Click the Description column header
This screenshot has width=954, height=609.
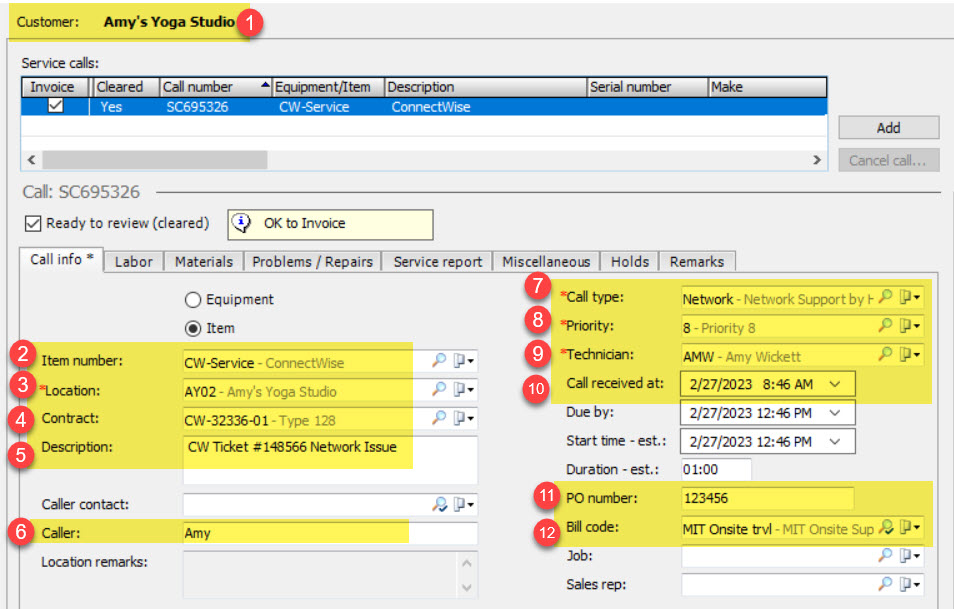tap(486, 87)
